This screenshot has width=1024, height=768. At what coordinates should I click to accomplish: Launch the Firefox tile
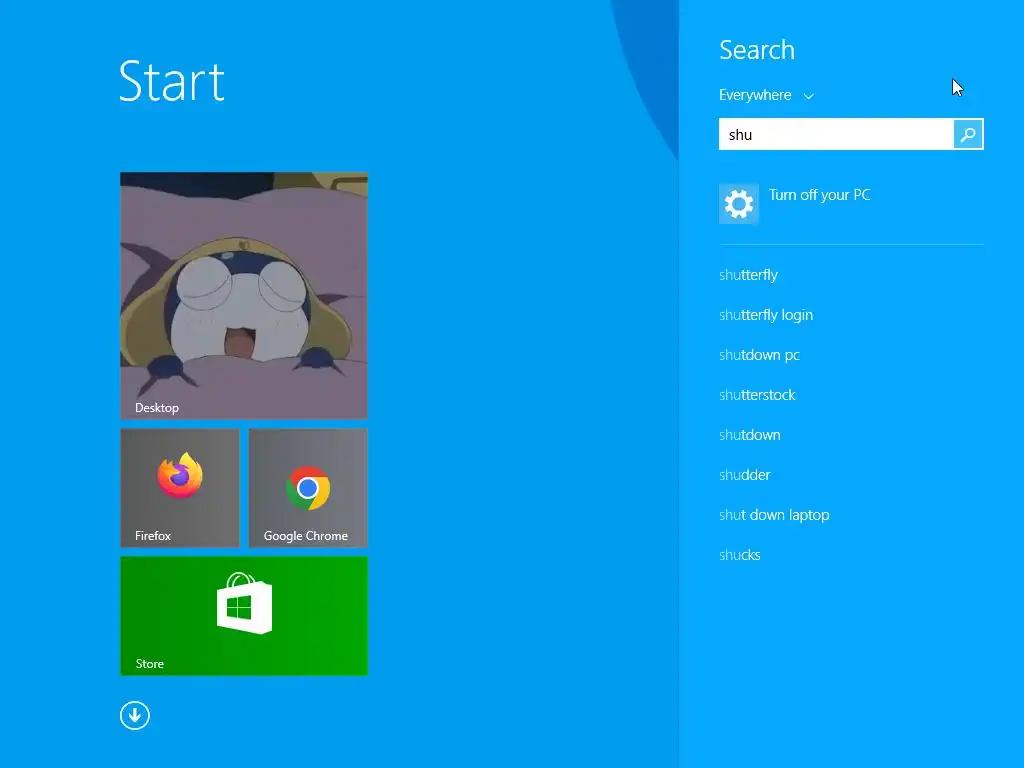[180, 488]
